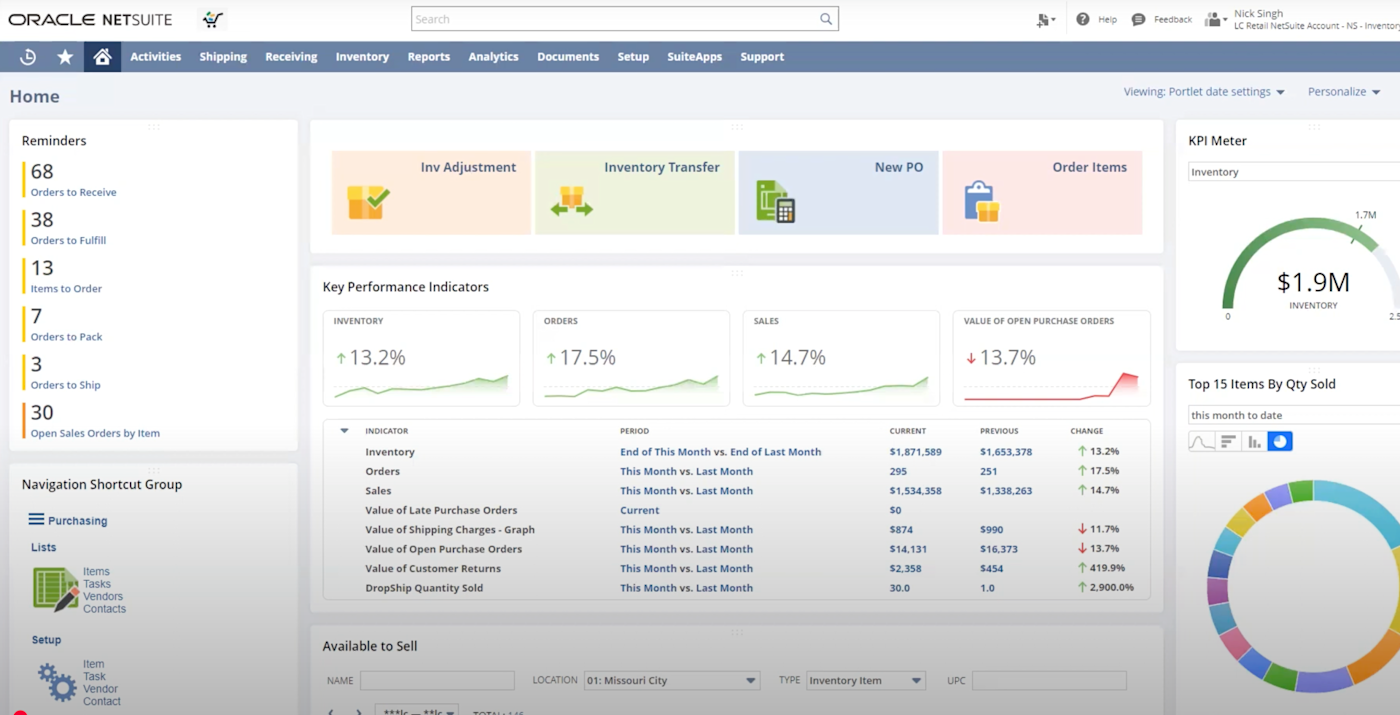The width and height of the screenshot is (1400, 715).
Task: Open the Inventory menu
Action: (x=362, y=57)
